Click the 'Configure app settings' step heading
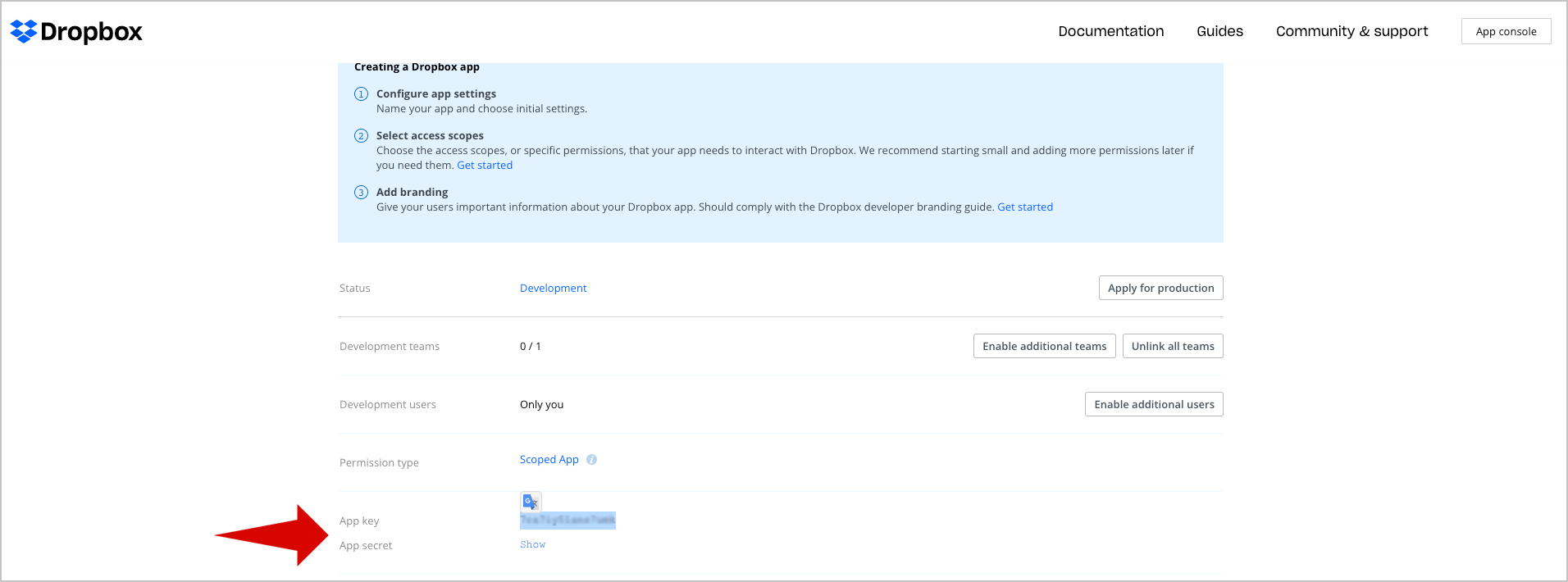The height and width of the screenshot is (582, 1568). pyautogui.click(x=436, y=94)
